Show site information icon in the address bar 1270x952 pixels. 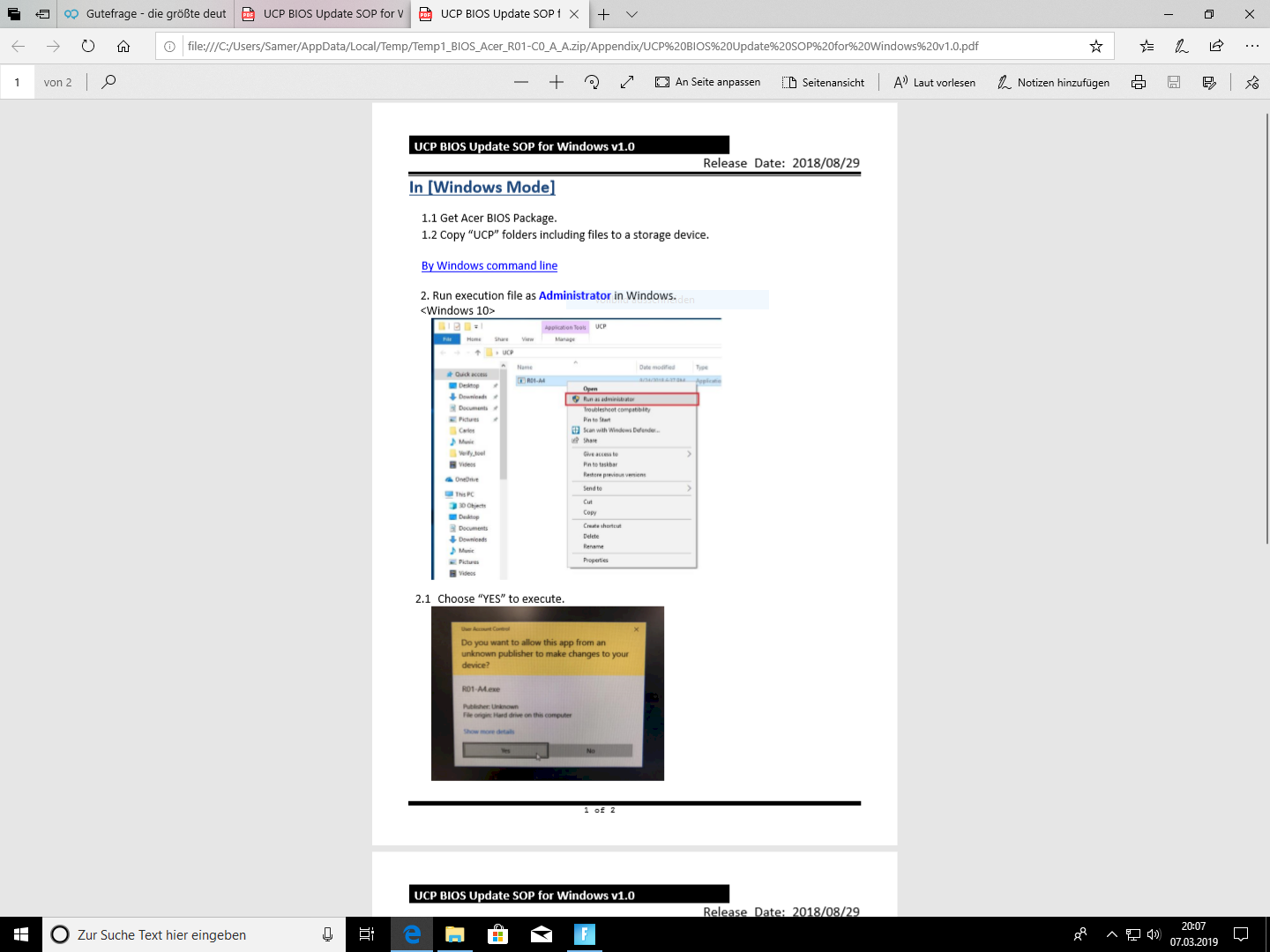point(170,46)
